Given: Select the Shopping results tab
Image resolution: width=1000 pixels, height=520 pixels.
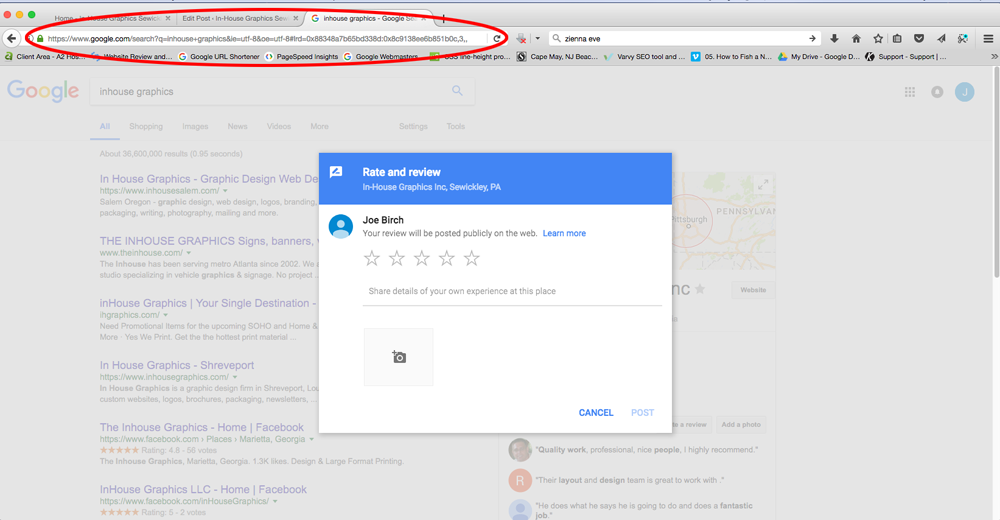Looking at the screenshot, I should (x=146, y=126).
